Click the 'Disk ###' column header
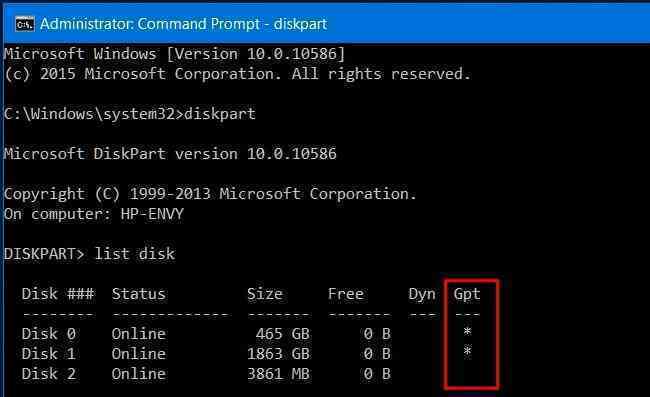This screenshot has width=650, height=397. coord(58,294)
